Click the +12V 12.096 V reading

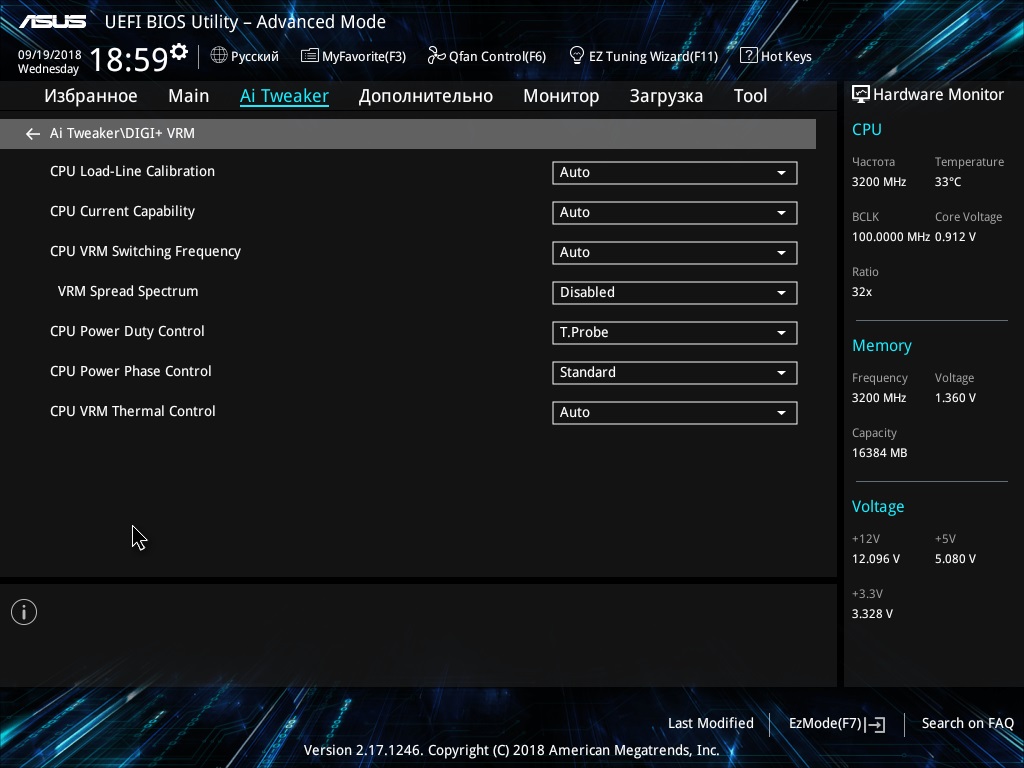876,559
